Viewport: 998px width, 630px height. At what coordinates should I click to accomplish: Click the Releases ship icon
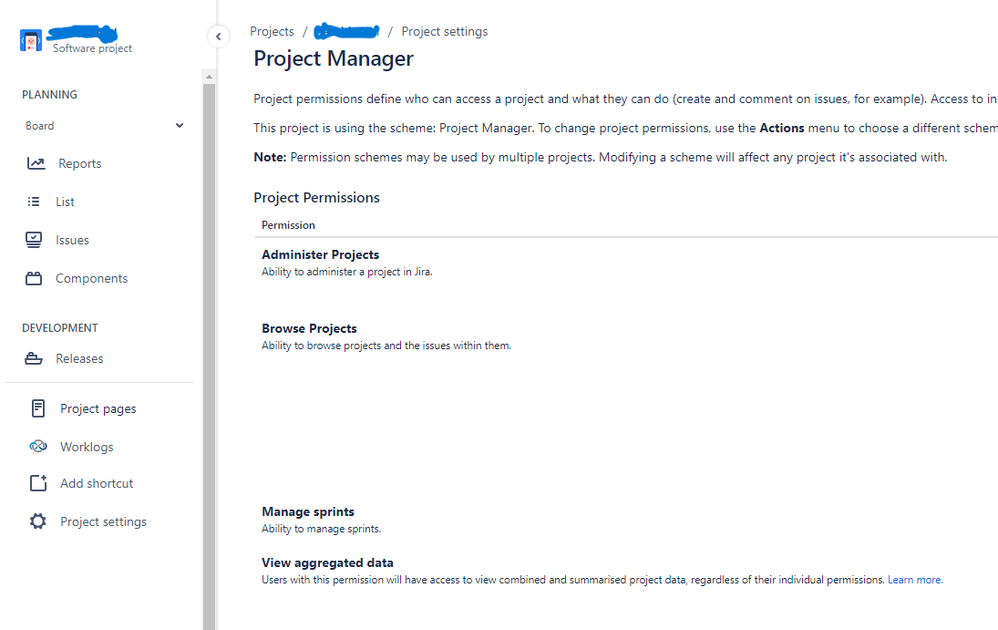pos(34,359)
